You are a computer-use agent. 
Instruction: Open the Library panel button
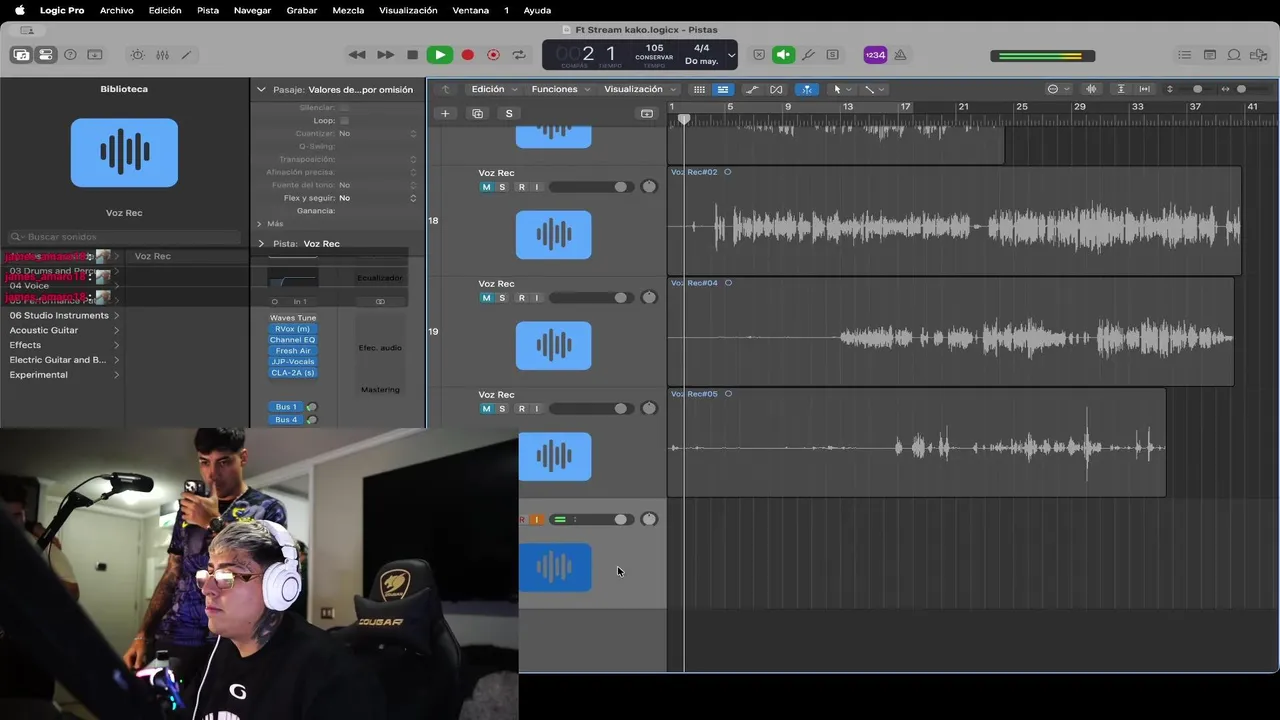pyautogui.click(x=20, y=55)
